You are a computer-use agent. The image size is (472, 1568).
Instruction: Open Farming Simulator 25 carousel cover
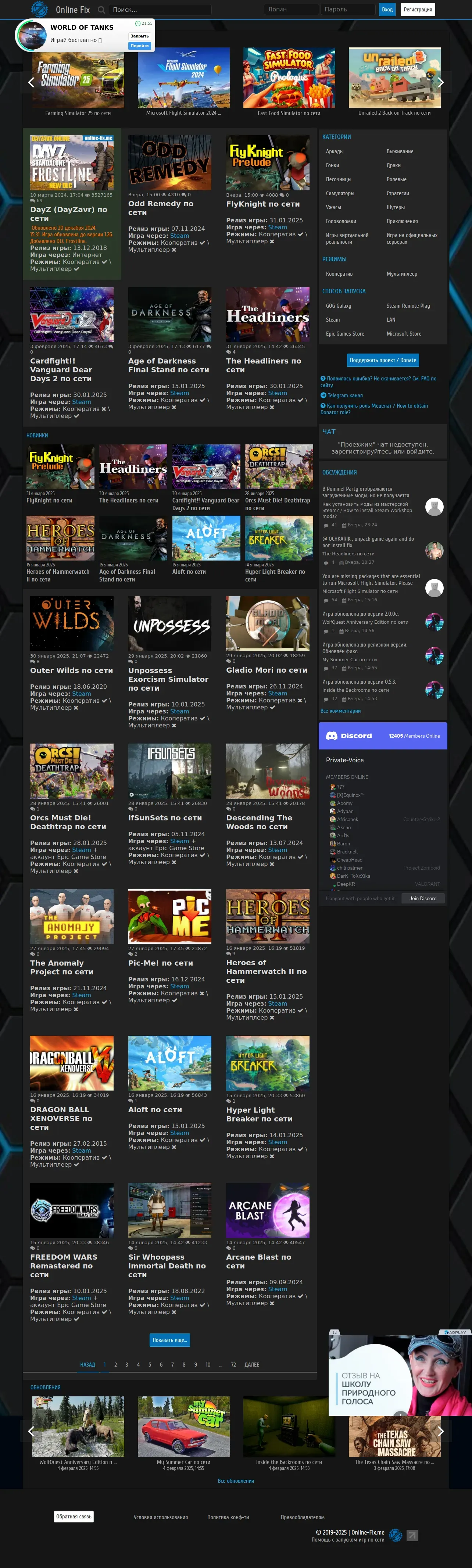(78, 78)
